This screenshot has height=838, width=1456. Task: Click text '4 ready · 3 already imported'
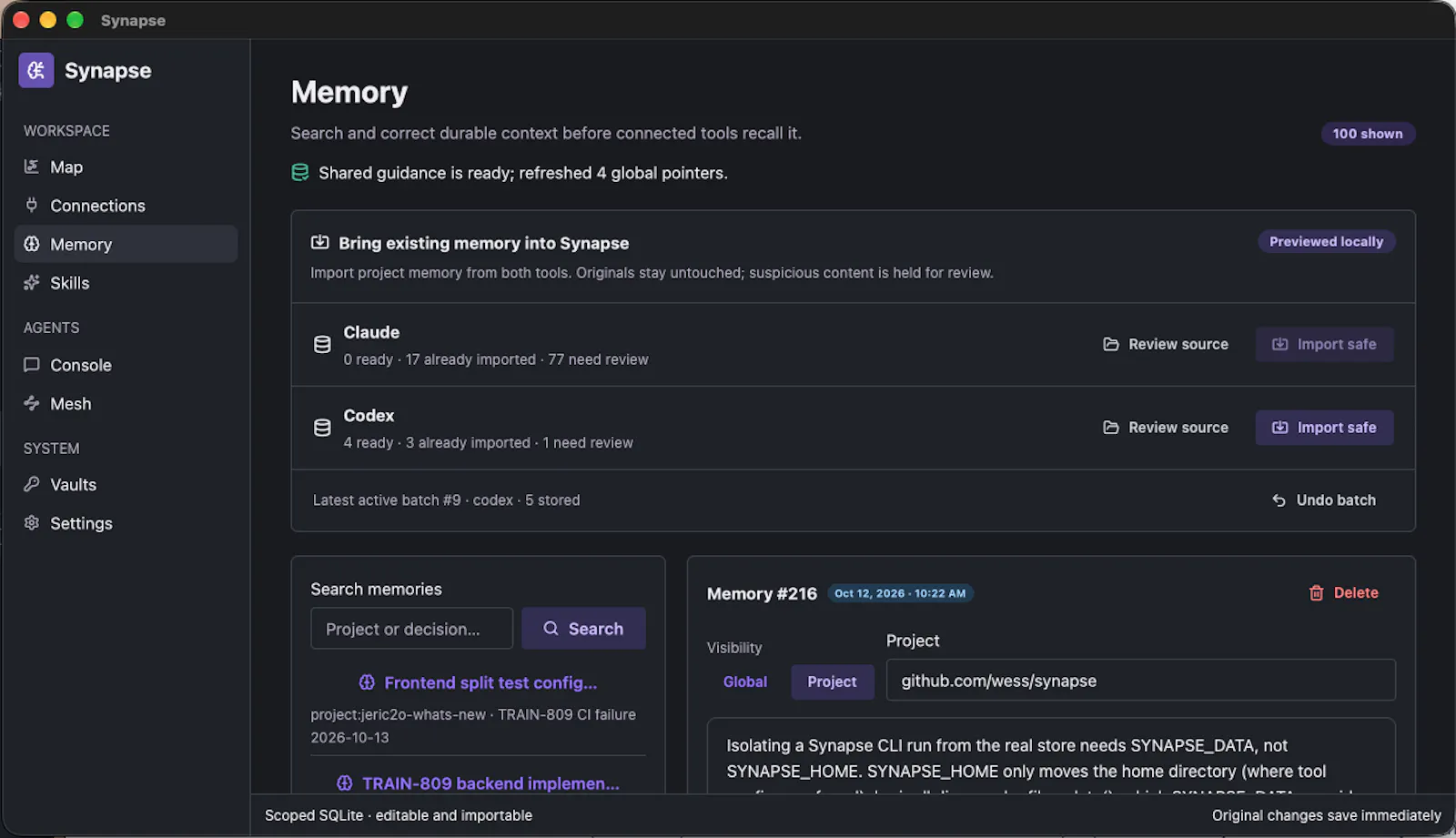[x=437, y=442]
